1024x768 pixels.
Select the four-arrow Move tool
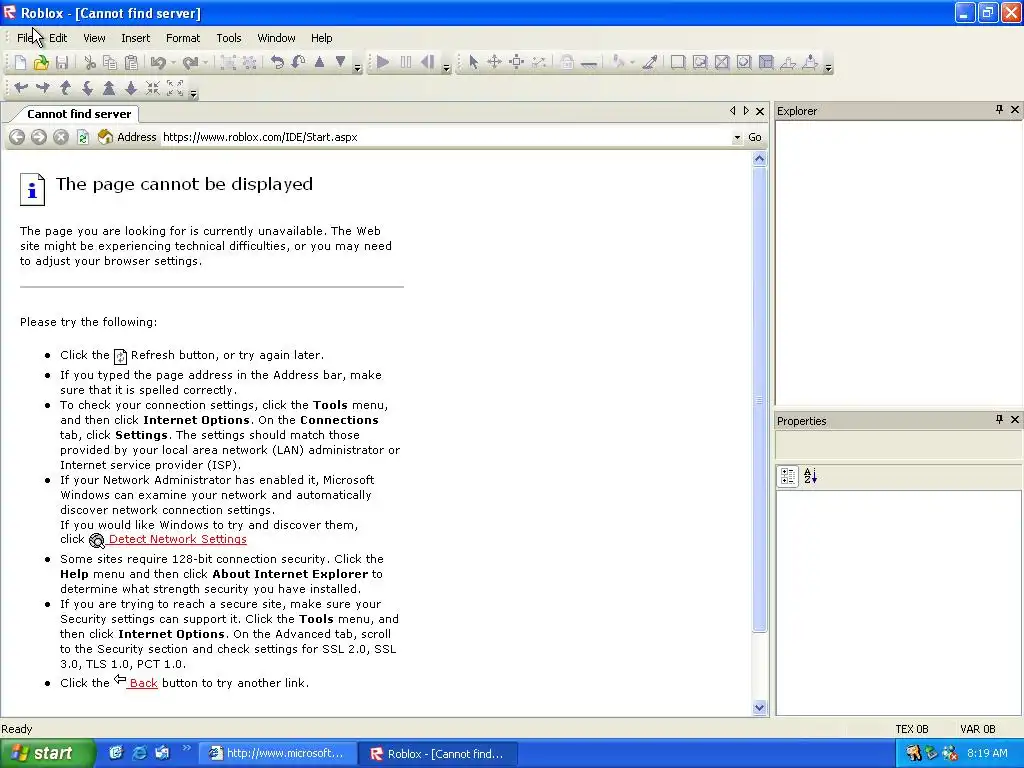tap(494, 63)
